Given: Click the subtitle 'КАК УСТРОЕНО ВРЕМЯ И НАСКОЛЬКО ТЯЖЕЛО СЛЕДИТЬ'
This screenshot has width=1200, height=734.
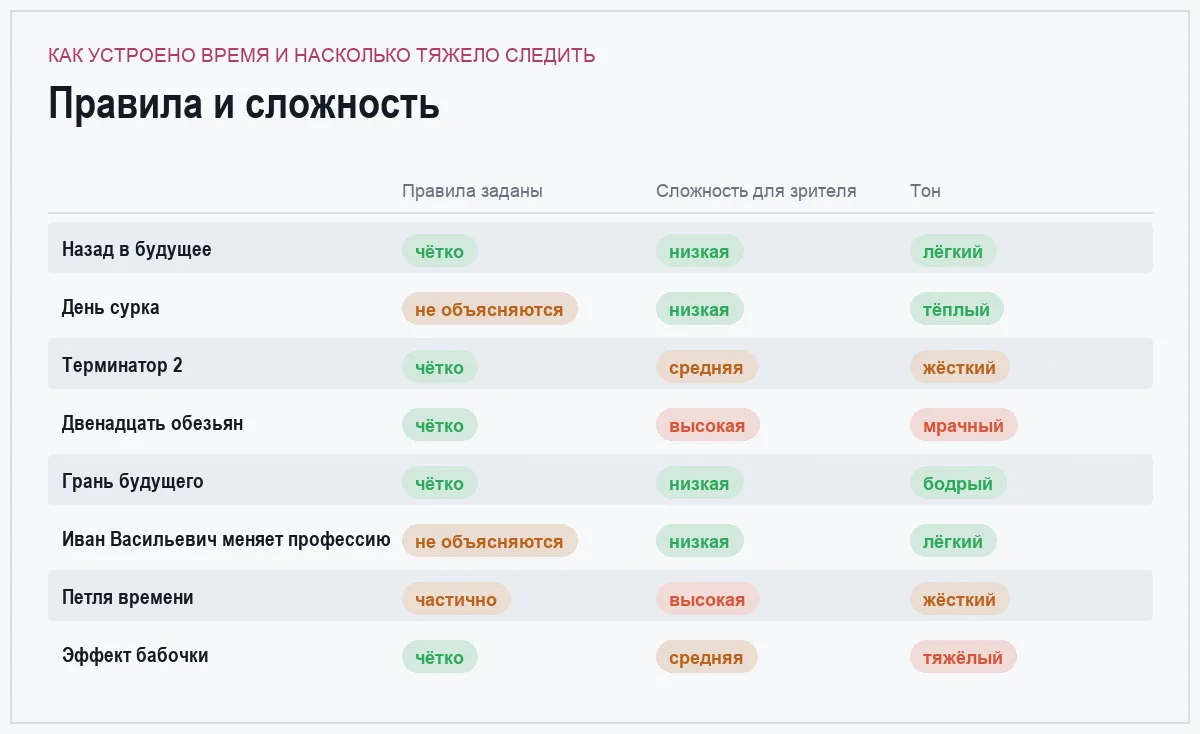Looking at the screenshot, I should coord(322,56).
